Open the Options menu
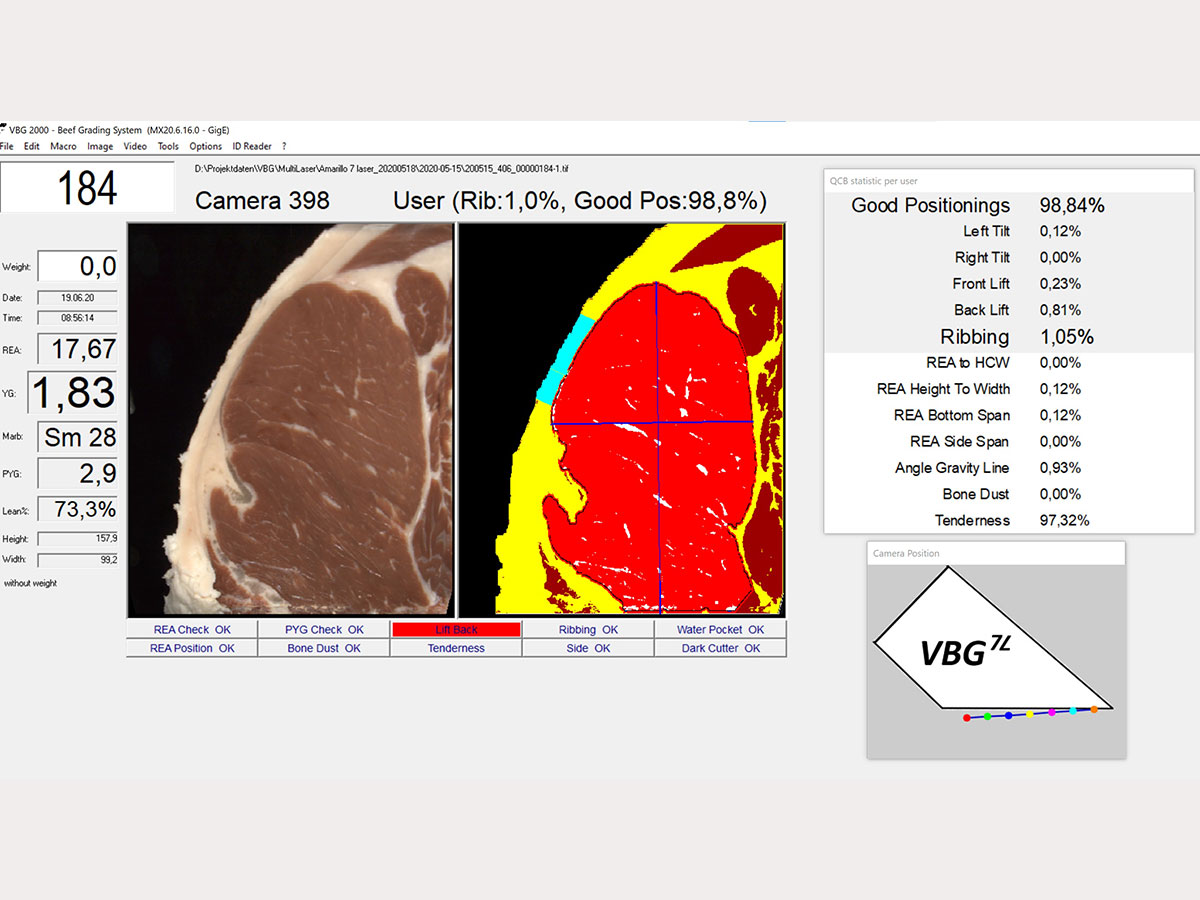 click(206, 146)
